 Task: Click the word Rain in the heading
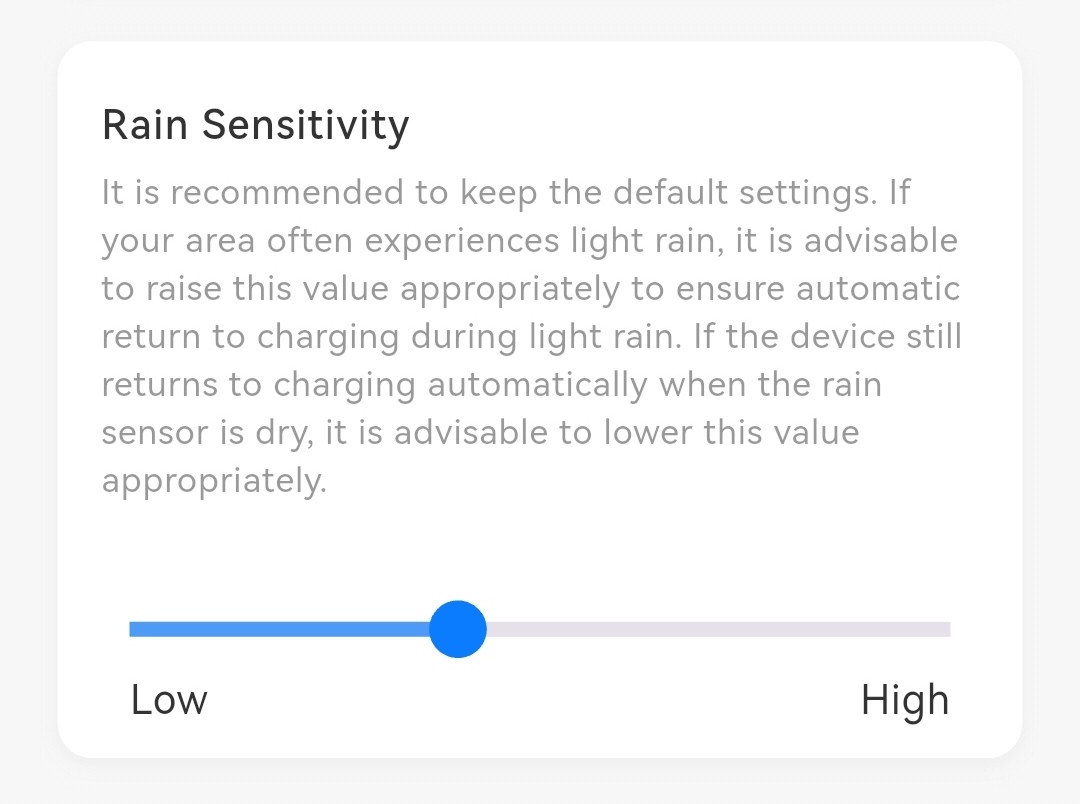coord(145,125)
